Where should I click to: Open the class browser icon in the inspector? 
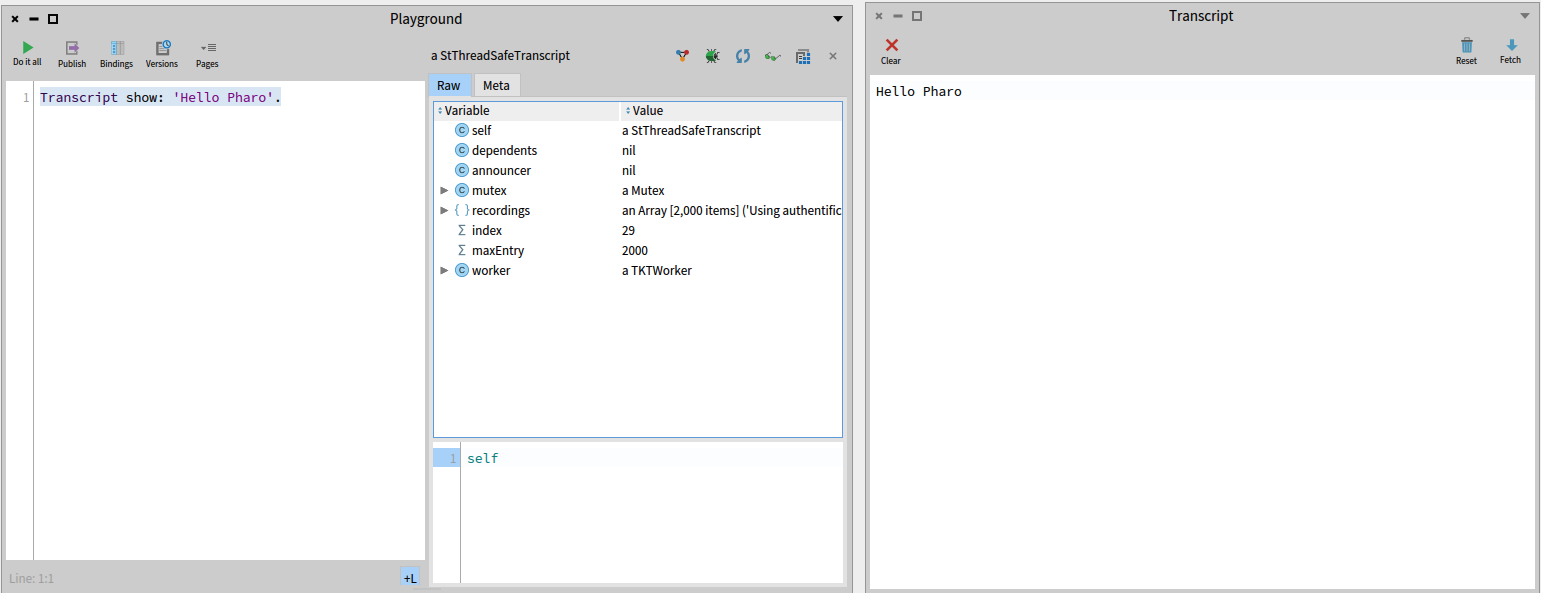pyautogui.click(x=803, y=57)
